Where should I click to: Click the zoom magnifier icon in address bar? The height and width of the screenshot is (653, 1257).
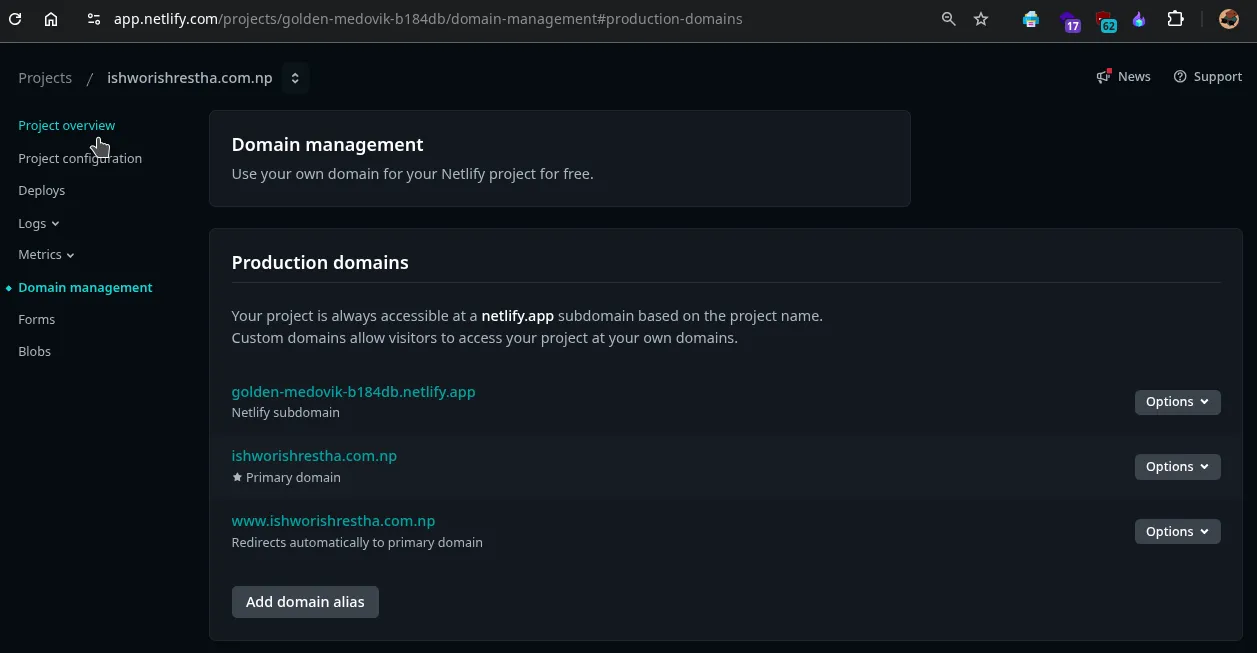(948, 19)
